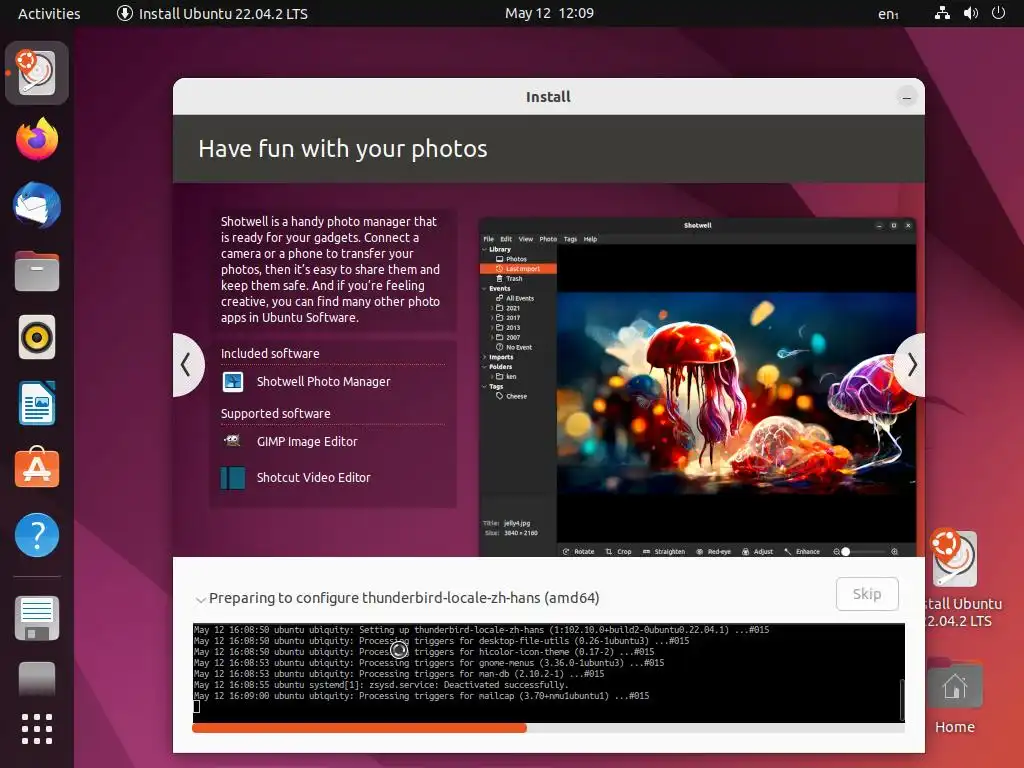Click Shotwell Photo Manager icon
This screenshot has height=768, width=1024.
232,381
